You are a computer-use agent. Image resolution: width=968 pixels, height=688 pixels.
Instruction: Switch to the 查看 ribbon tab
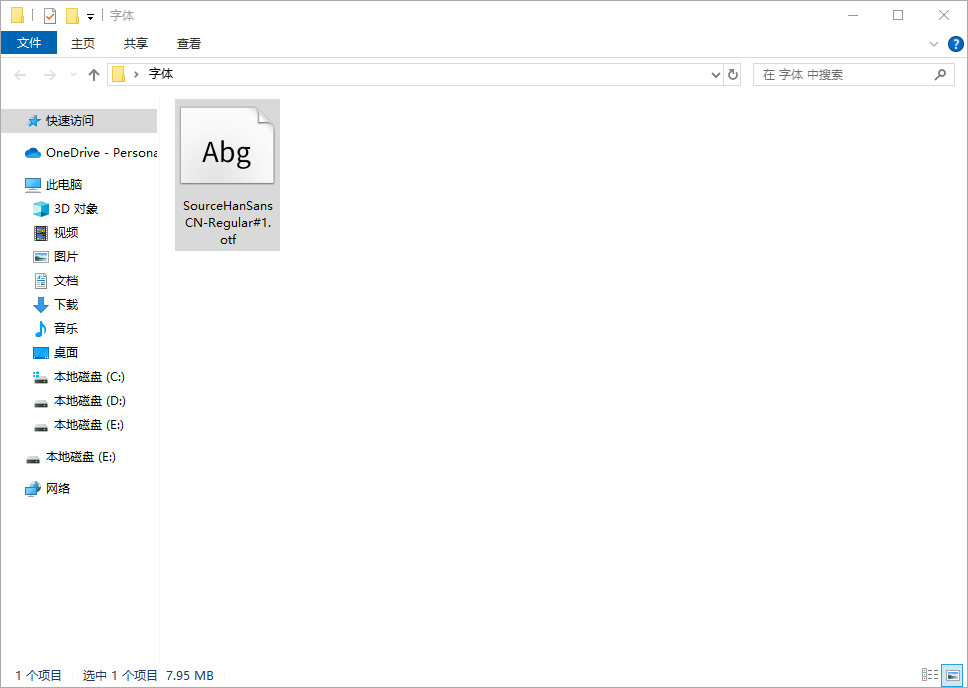189,43
